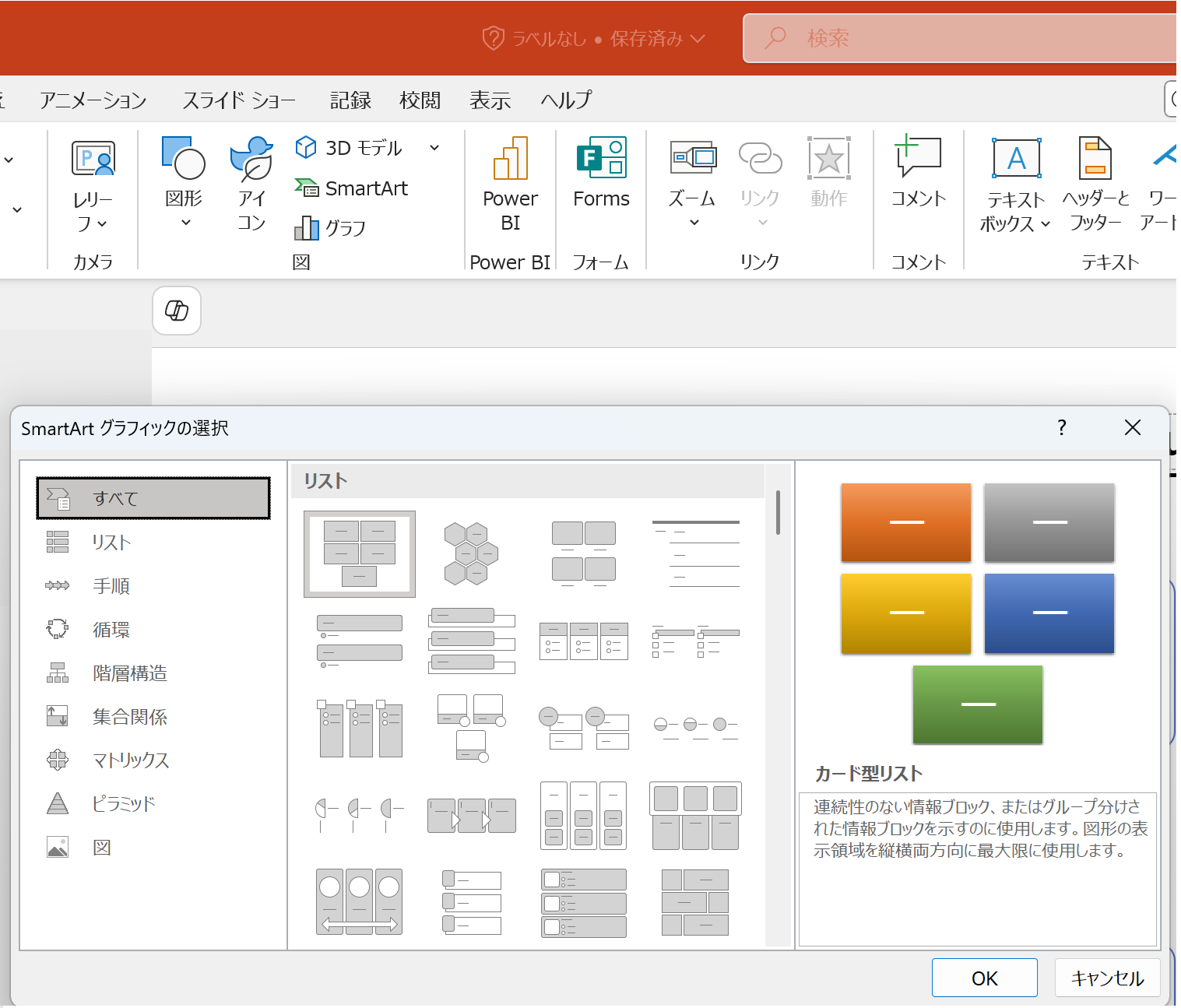Choose the 手順 process category

[153, 585]
